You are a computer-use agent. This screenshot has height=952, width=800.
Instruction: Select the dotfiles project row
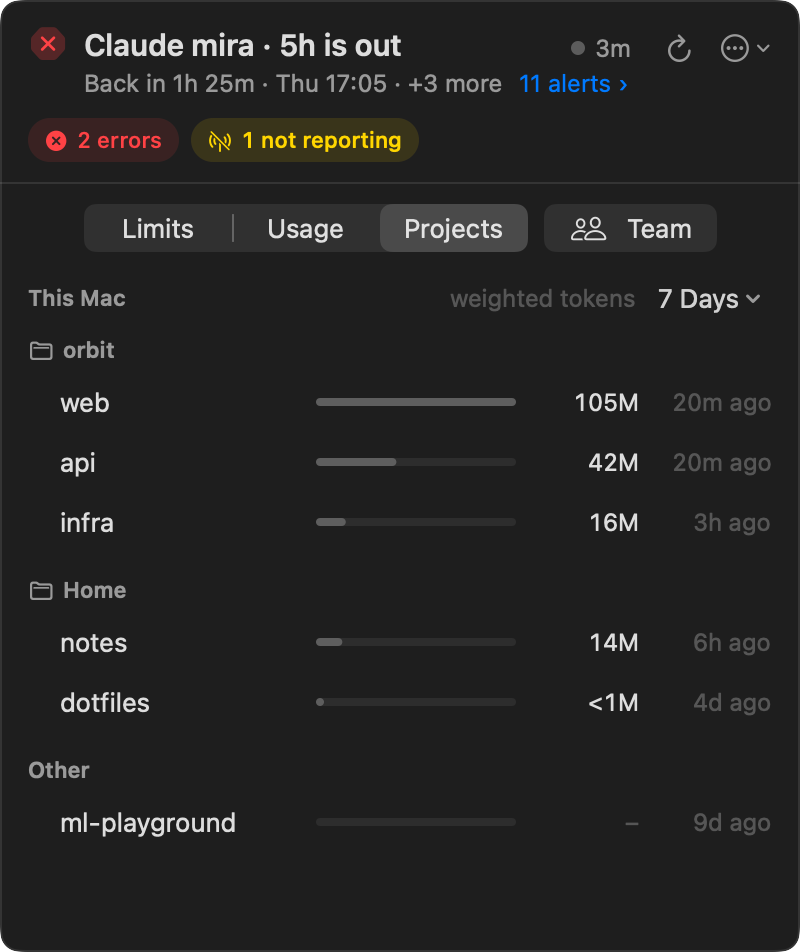tap(400, 702)
